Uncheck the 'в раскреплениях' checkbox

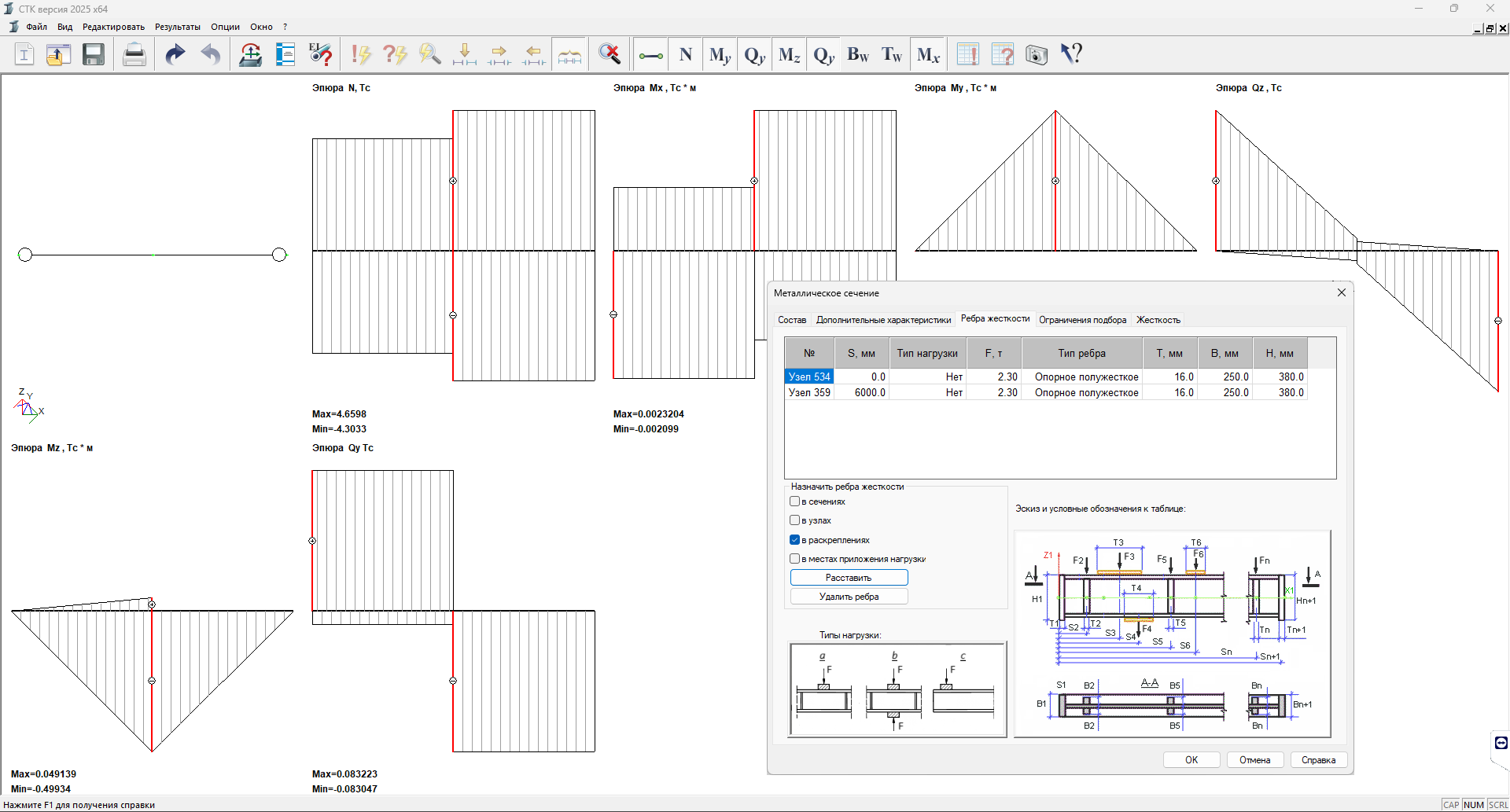pyautogui.click(x=795, y=540)
